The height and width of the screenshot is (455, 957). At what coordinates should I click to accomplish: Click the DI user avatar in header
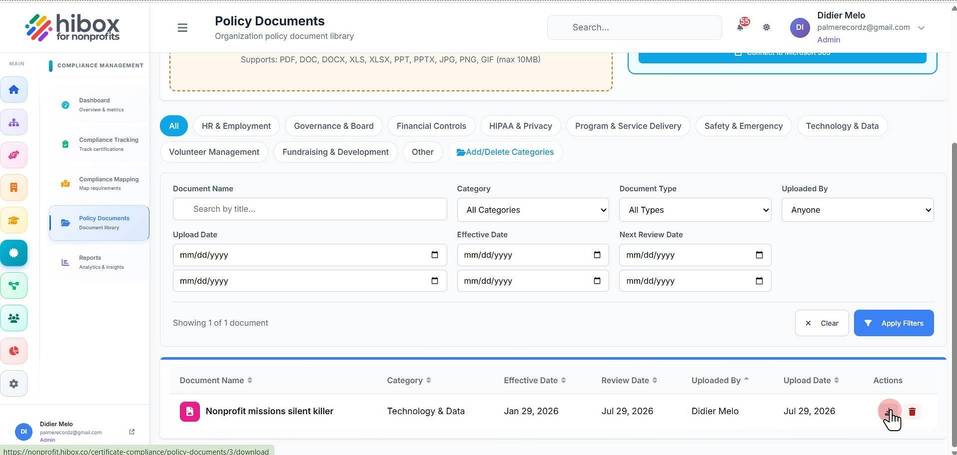(800, 27)
